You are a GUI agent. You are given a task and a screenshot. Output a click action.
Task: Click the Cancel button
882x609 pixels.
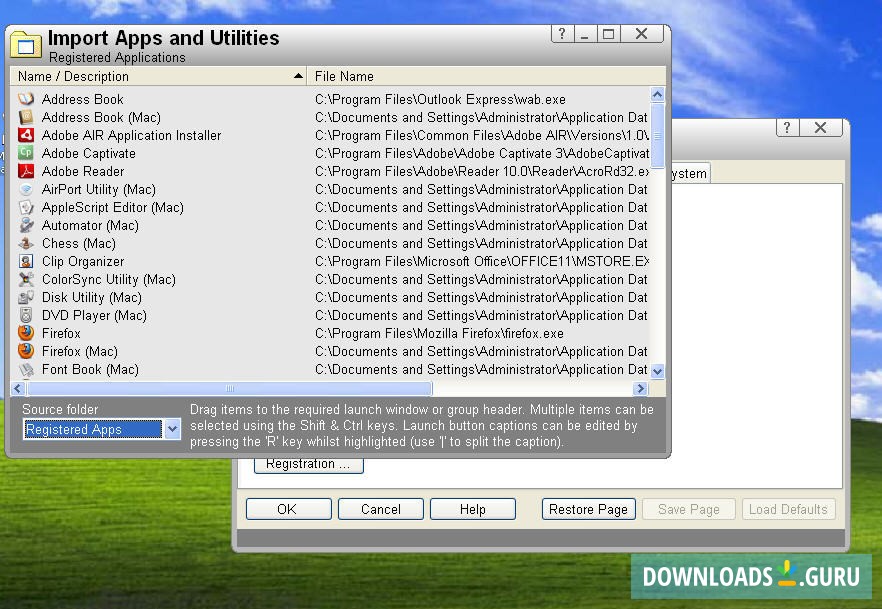380,509
